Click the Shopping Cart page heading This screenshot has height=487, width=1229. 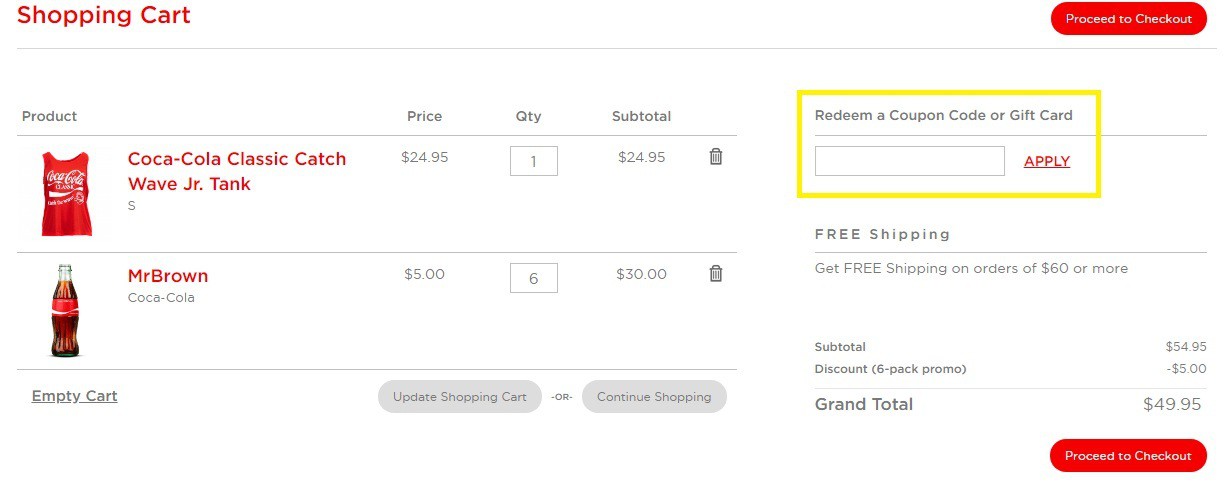[x=104, y=15]
